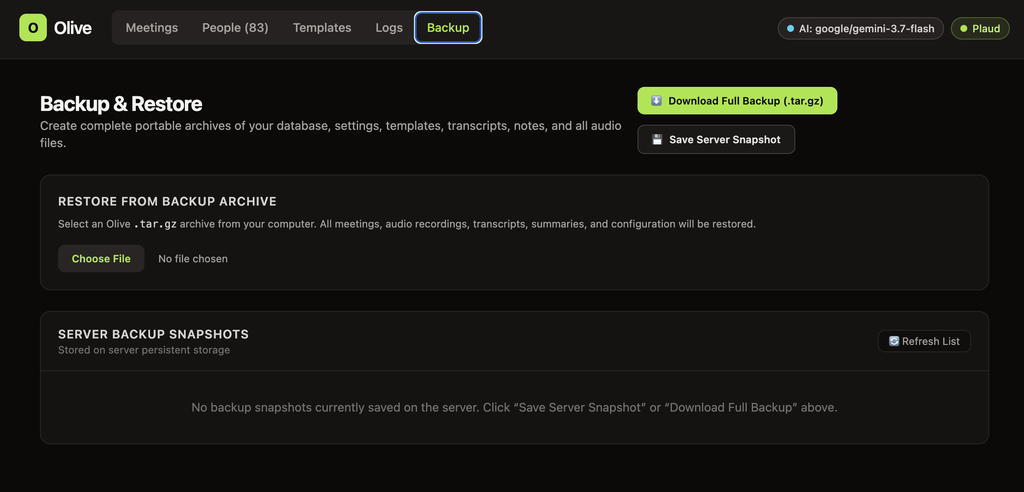1024x492 pixels.
Task: Click Stored on server persistent storage text
Action: coord(144,350)
